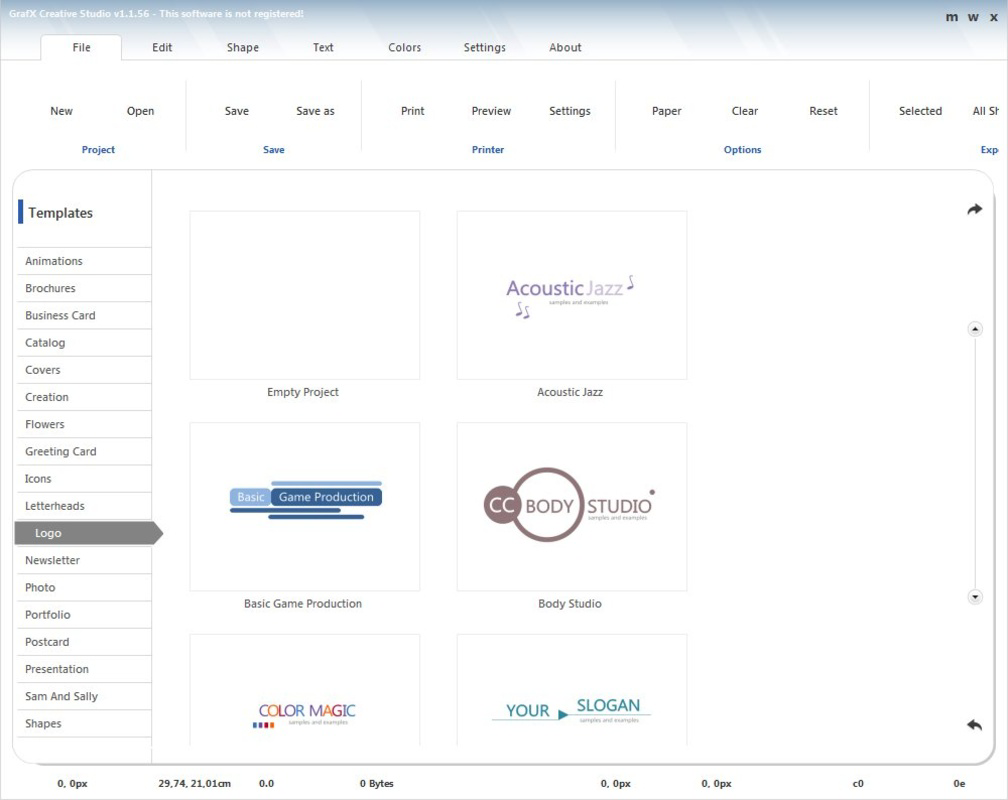Click the Clear option

pos(744,111)
